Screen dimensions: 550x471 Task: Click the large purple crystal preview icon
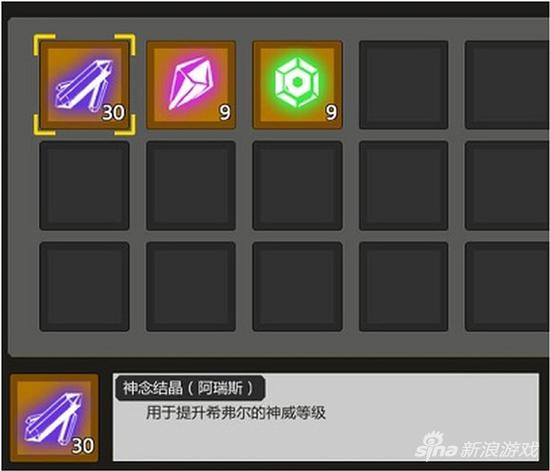click(x=54, y=418)
